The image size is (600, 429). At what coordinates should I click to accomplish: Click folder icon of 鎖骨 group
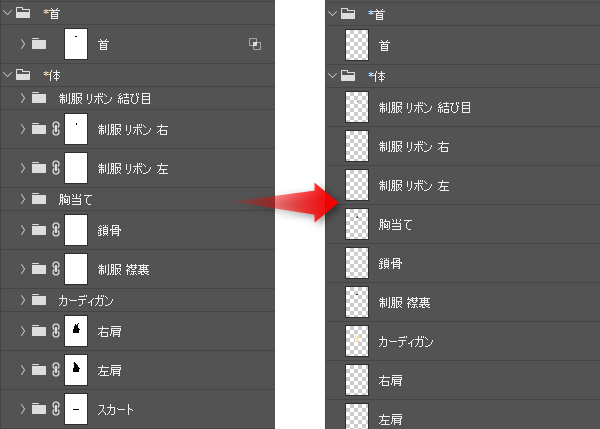point(39,230)
